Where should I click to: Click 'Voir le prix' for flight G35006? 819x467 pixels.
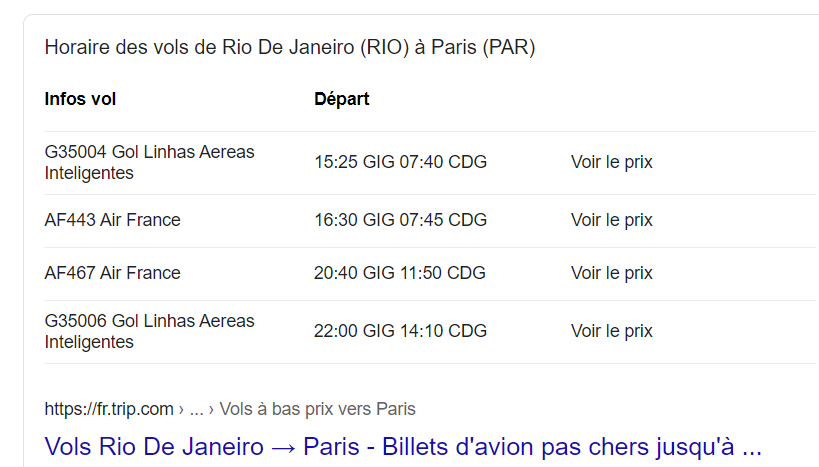pyautogui.click(x=611, y=331)
